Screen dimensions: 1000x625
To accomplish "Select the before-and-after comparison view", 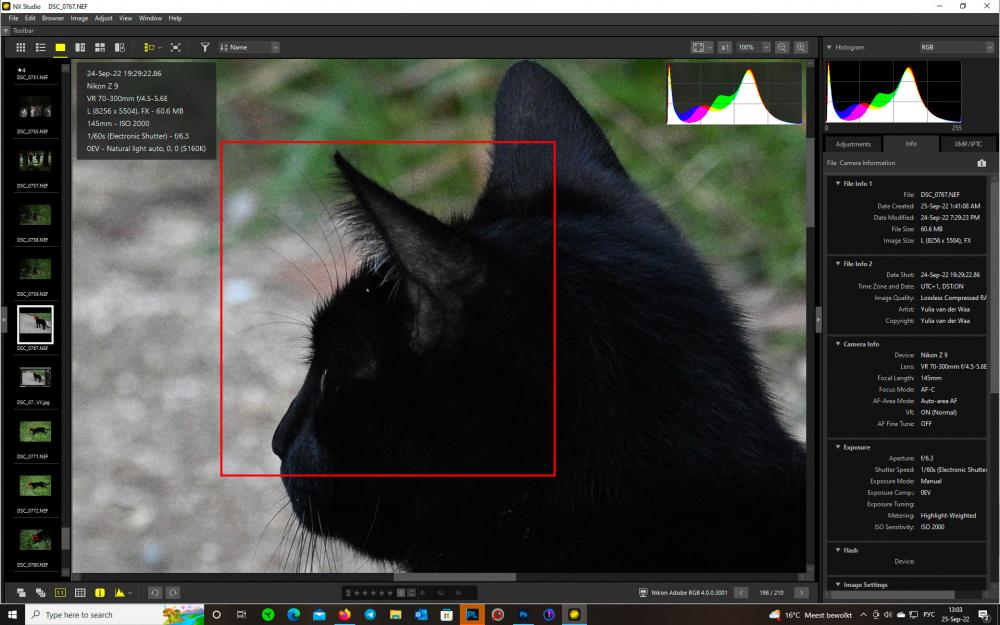I will point(119,47).
